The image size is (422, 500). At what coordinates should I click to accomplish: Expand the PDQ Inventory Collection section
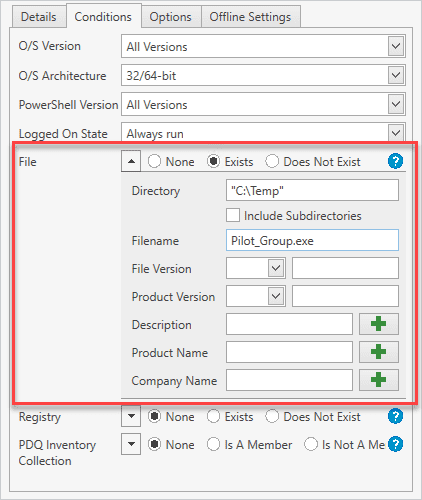pyautogui.click(x=131, y=444)
